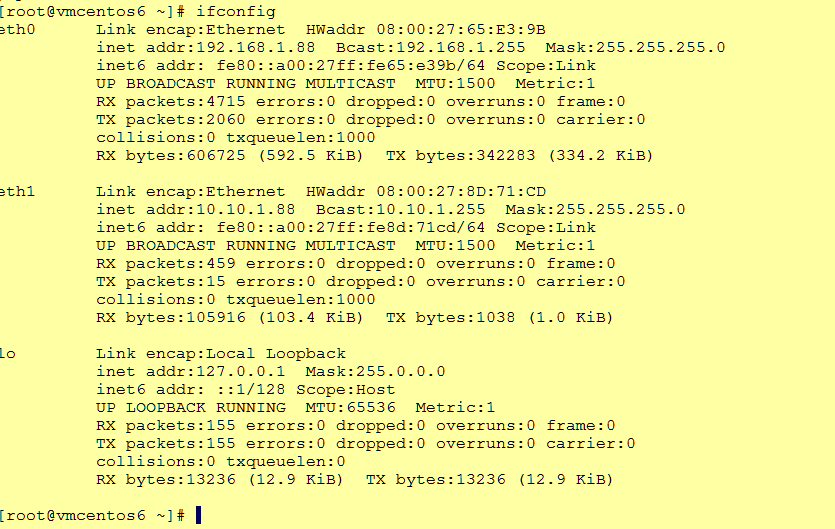This screenshot has height=529, width=835.
Task: Click eth1 TX bytes:1038 text
Action: click(x=451, y=318)
